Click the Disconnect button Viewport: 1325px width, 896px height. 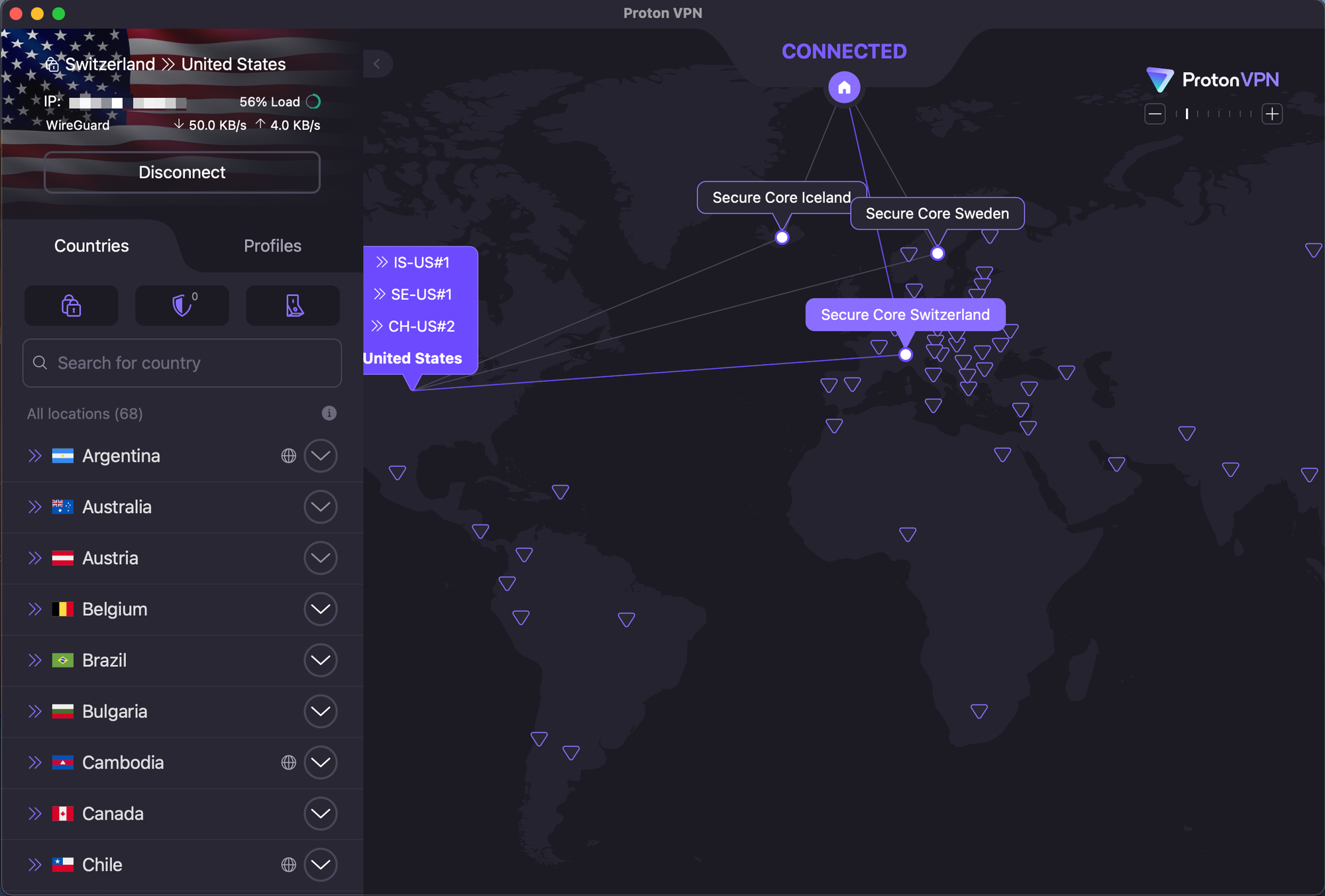pos(182,172)
